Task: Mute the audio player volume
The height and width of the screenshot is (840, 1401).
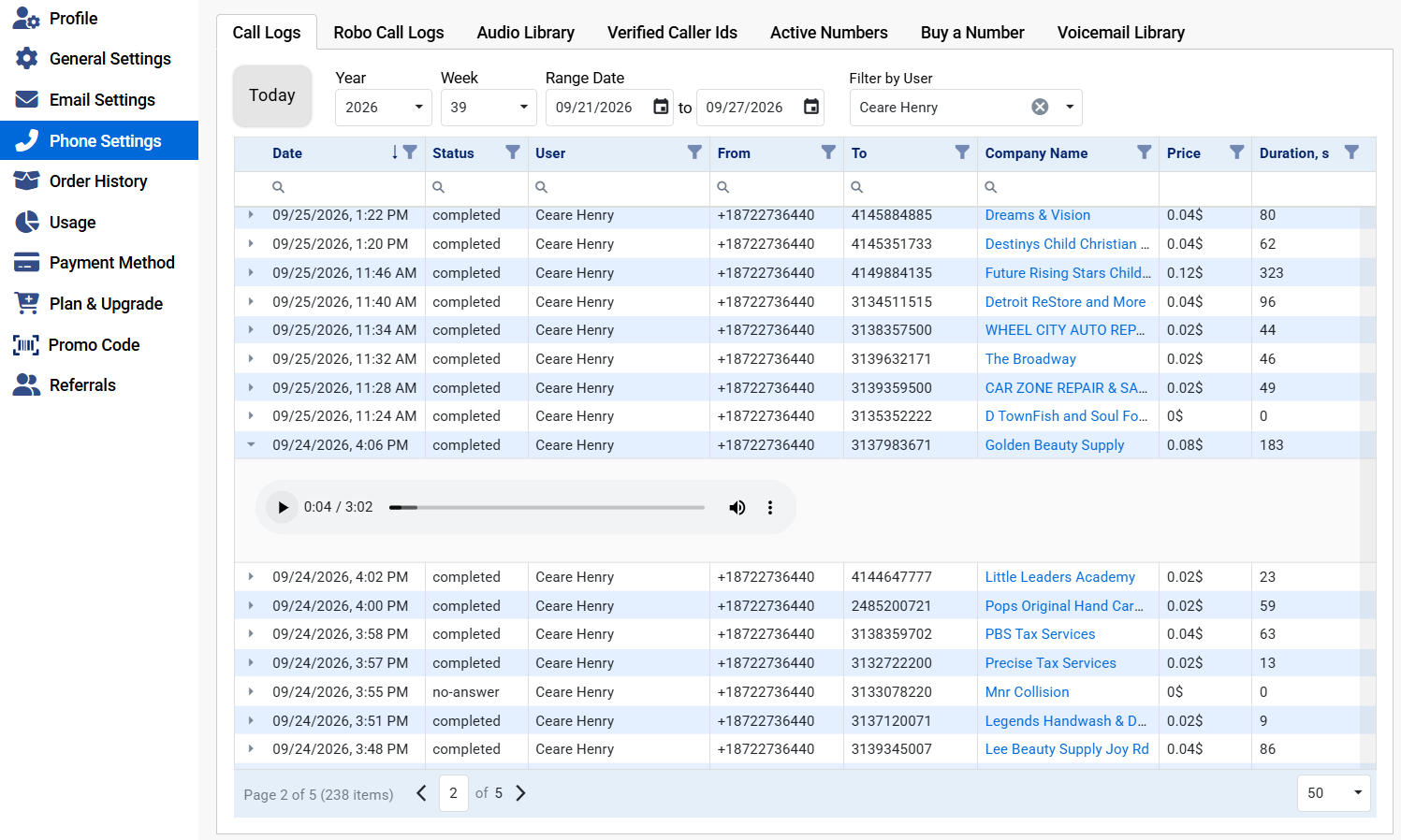Action: tap(737, 507)
